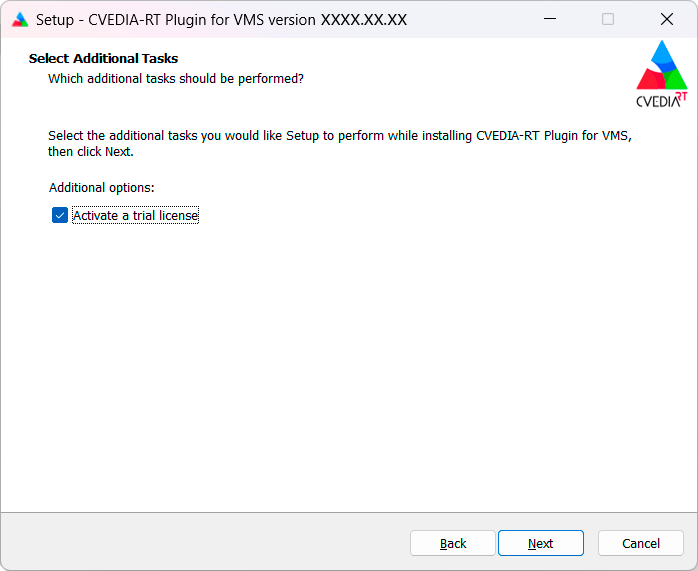Click the setup instruction paragraph
Screen dimensions: 698x571
click(x=340, y=143)
